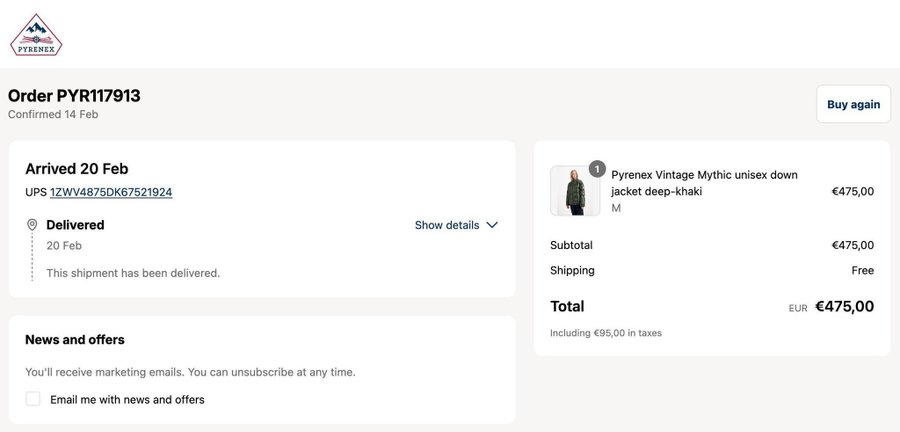This screenshot has width=900, height=432.
Task: Click the 'Show details' text
Action: 446,225
